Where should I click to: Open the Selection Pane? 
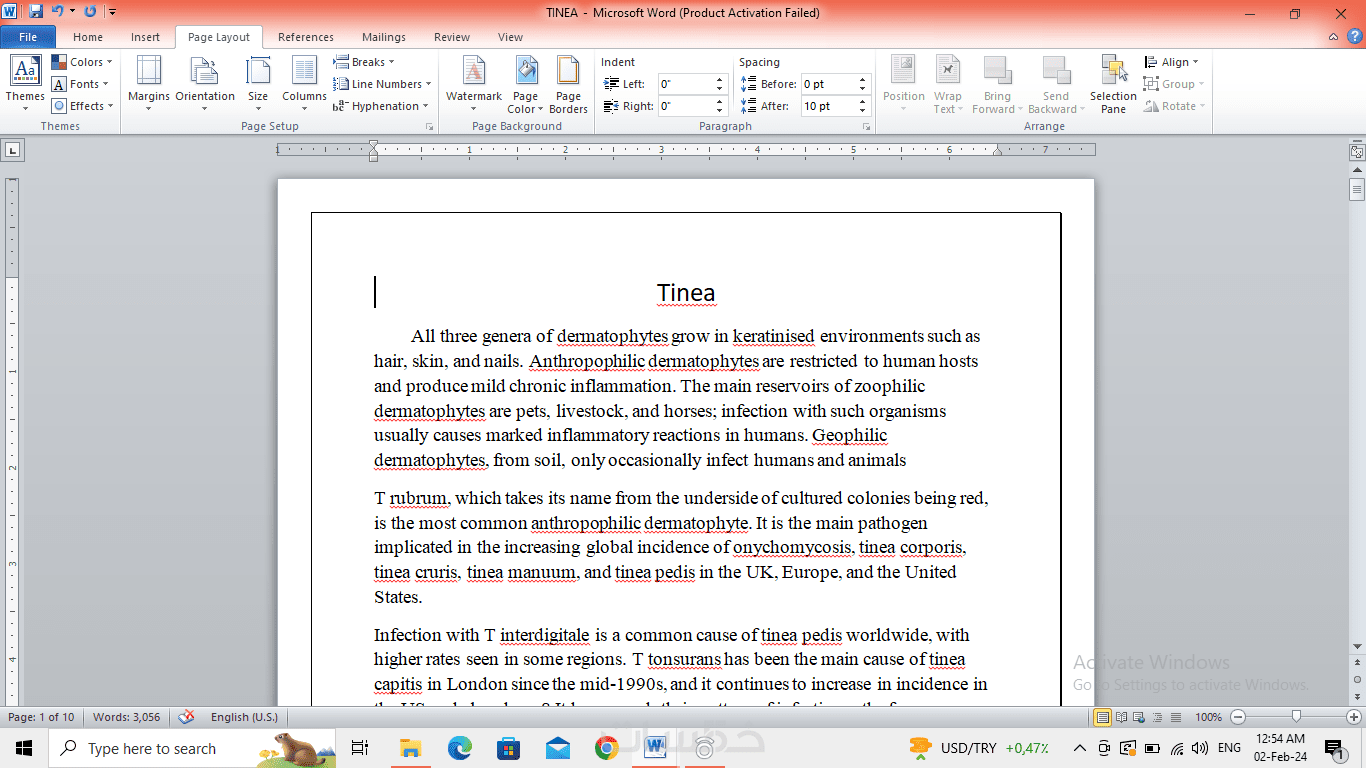click(x=1113, y=82)
